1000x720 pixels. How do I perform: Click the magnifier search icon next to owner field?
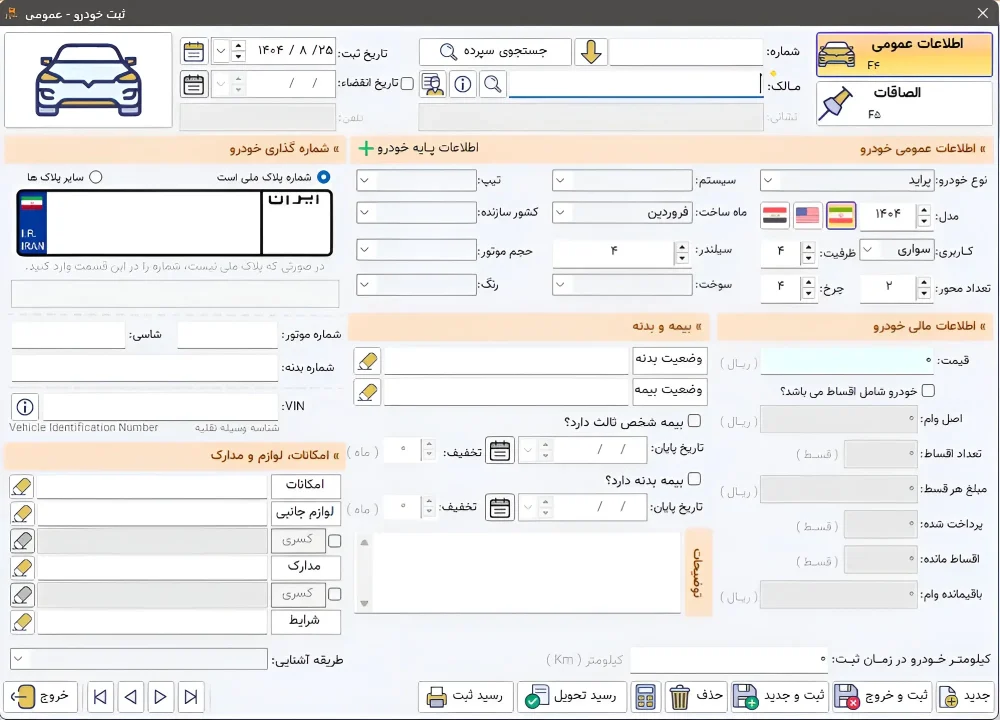pos(492,84)
